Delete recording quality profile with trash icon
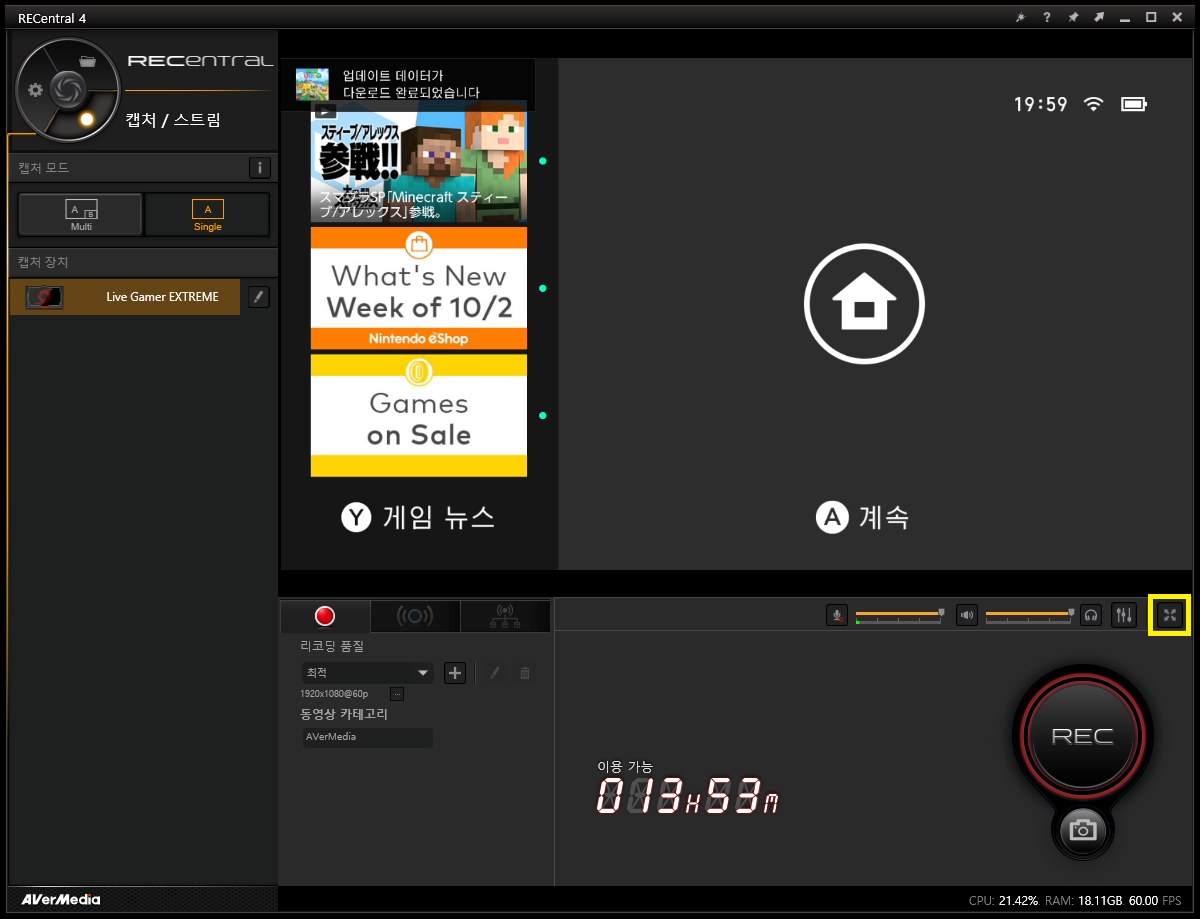Image resolution: width=1200 pixels, height=919 pixels. pos(524,673)
